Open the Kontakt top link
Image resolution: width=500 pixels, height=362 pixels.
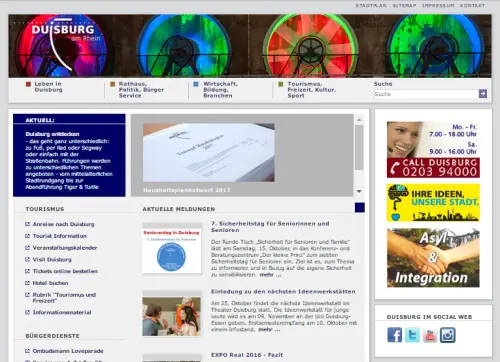472,6
